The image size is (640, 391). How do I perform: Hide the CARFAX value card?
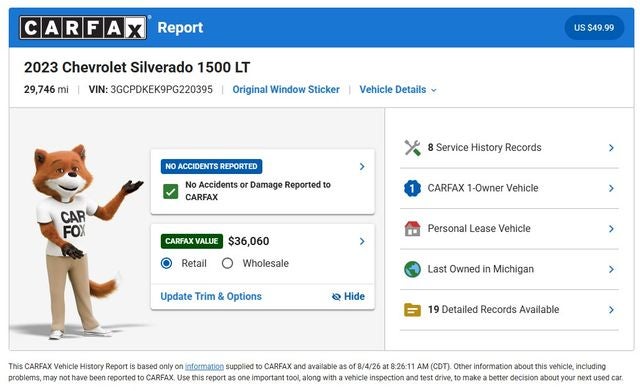349,296
